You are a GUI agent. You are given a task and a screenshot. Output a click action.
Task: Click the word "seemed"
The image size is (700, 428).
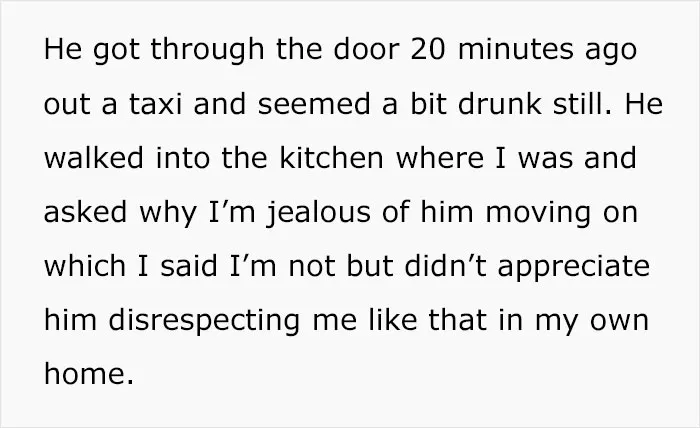[x=314, y=104]
